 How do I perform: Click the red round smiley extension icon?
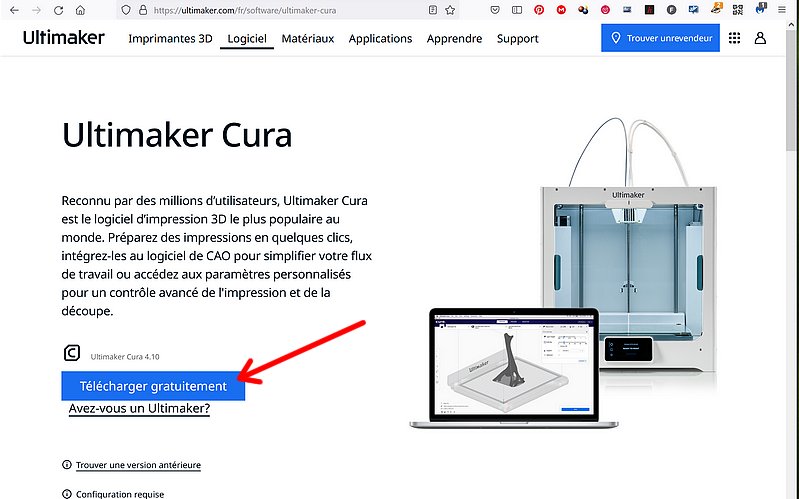point(605,10)
